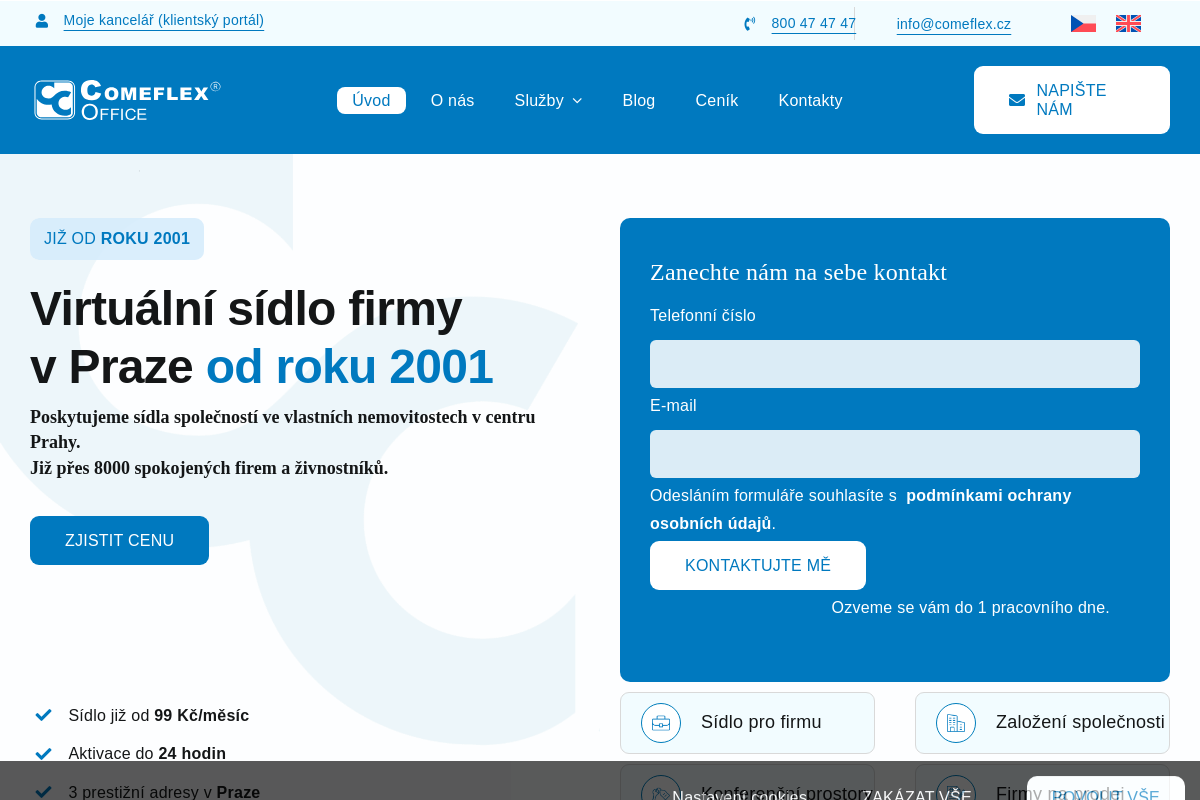Click the info@comeflex.cz email link
The image size is (1200, 800).
click(x=954, y=24)
